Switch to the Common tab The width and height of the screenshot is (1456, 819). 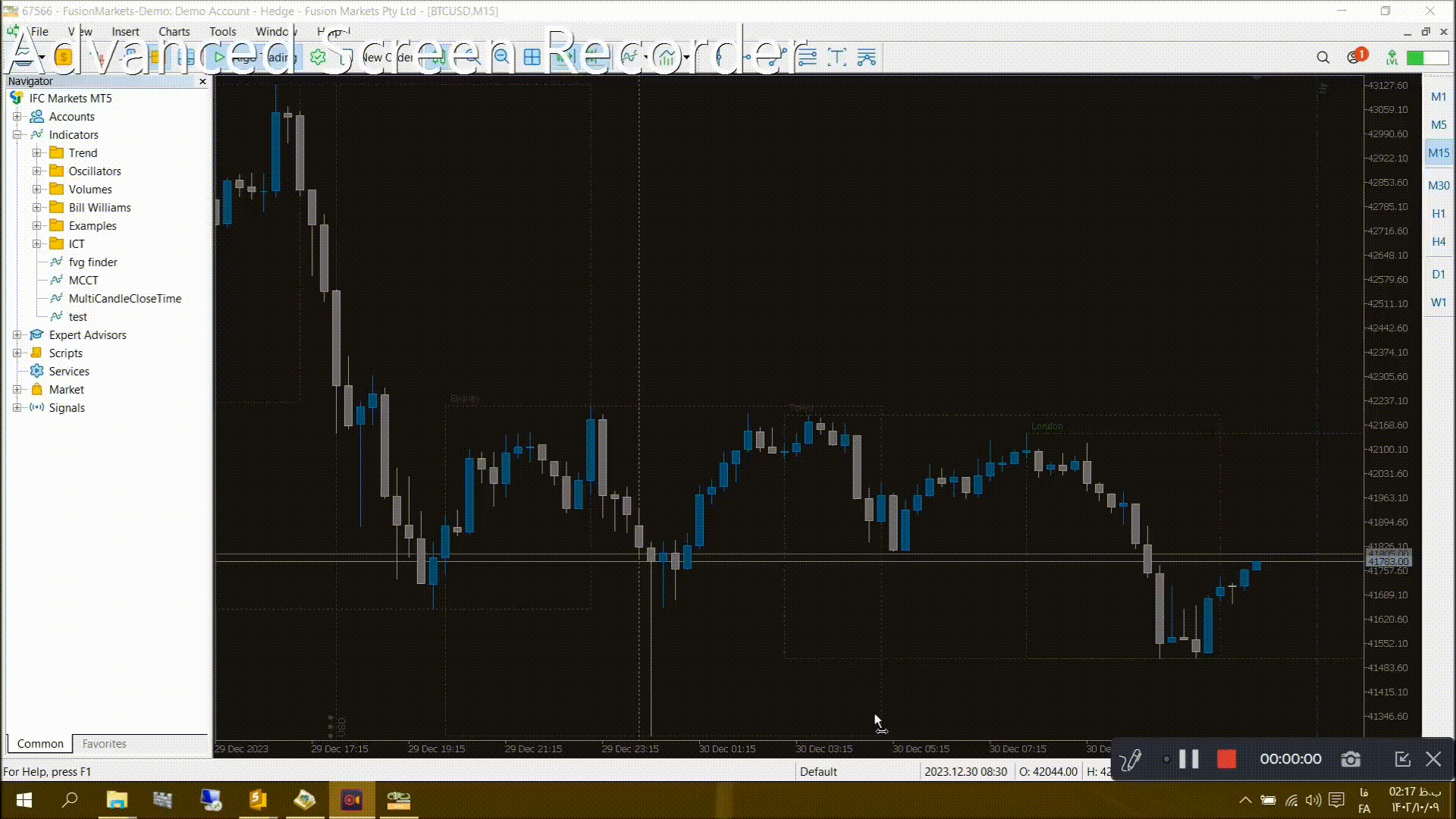40,744
